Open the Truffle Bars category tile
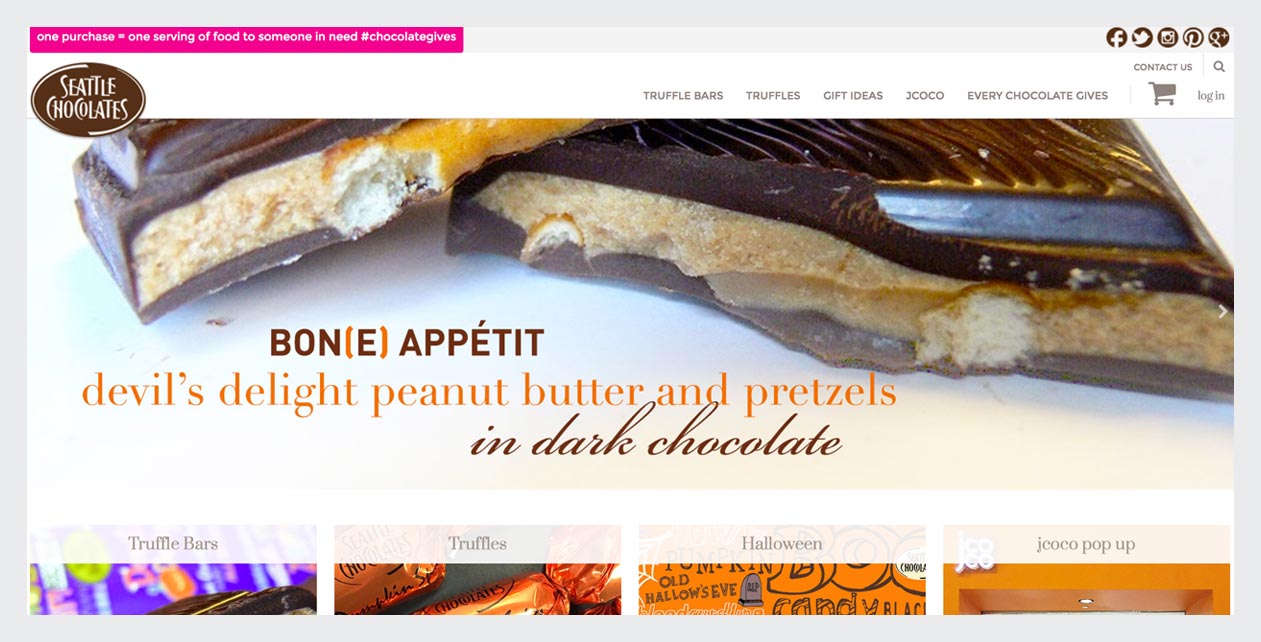Image resolution: width=1261 pixels, height=642 pixels. click(x=173, y=569)
